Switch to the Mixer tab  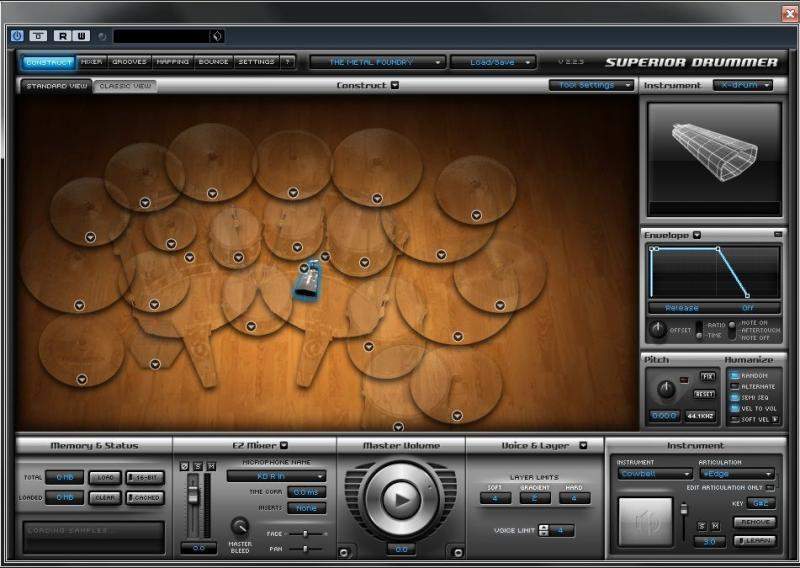click(x=92, y=62)
